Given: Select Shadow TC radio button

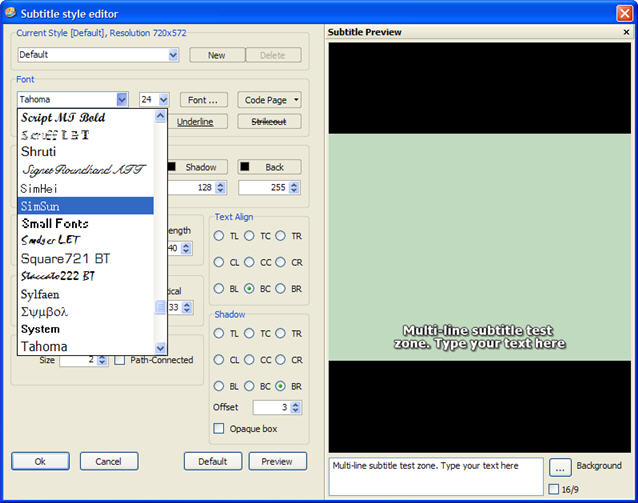Looking at the screenshot, I should [x=249, y=333].
